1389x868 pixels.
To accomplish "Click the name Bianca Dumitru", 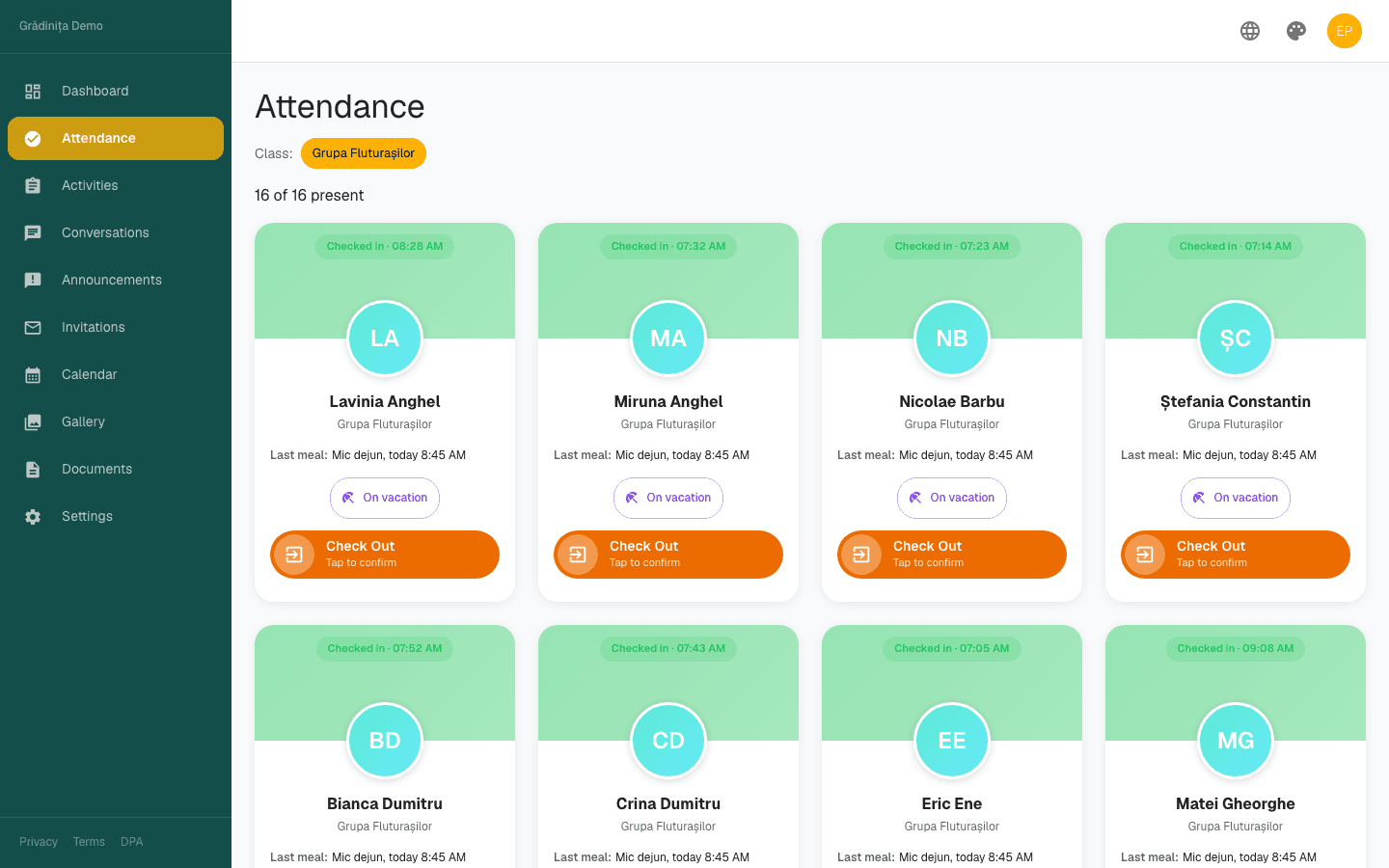I will (x=385, y=804).
